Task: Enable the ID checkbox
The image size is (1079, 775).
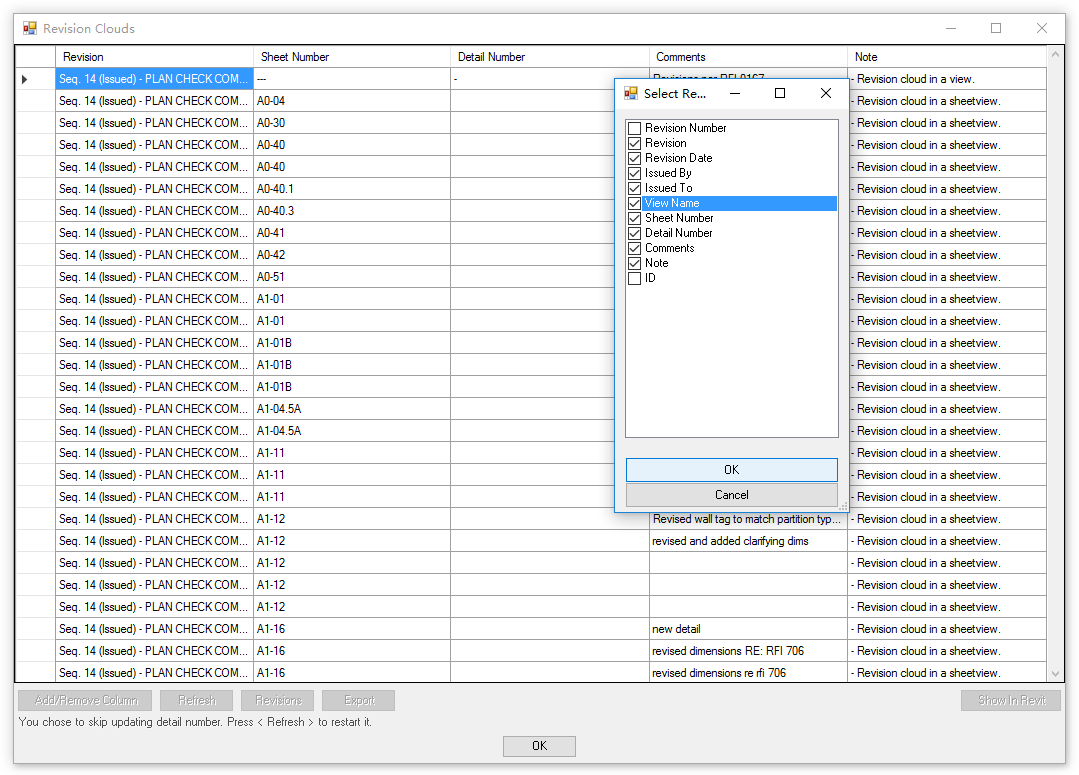Action: [x=634, y=278]
